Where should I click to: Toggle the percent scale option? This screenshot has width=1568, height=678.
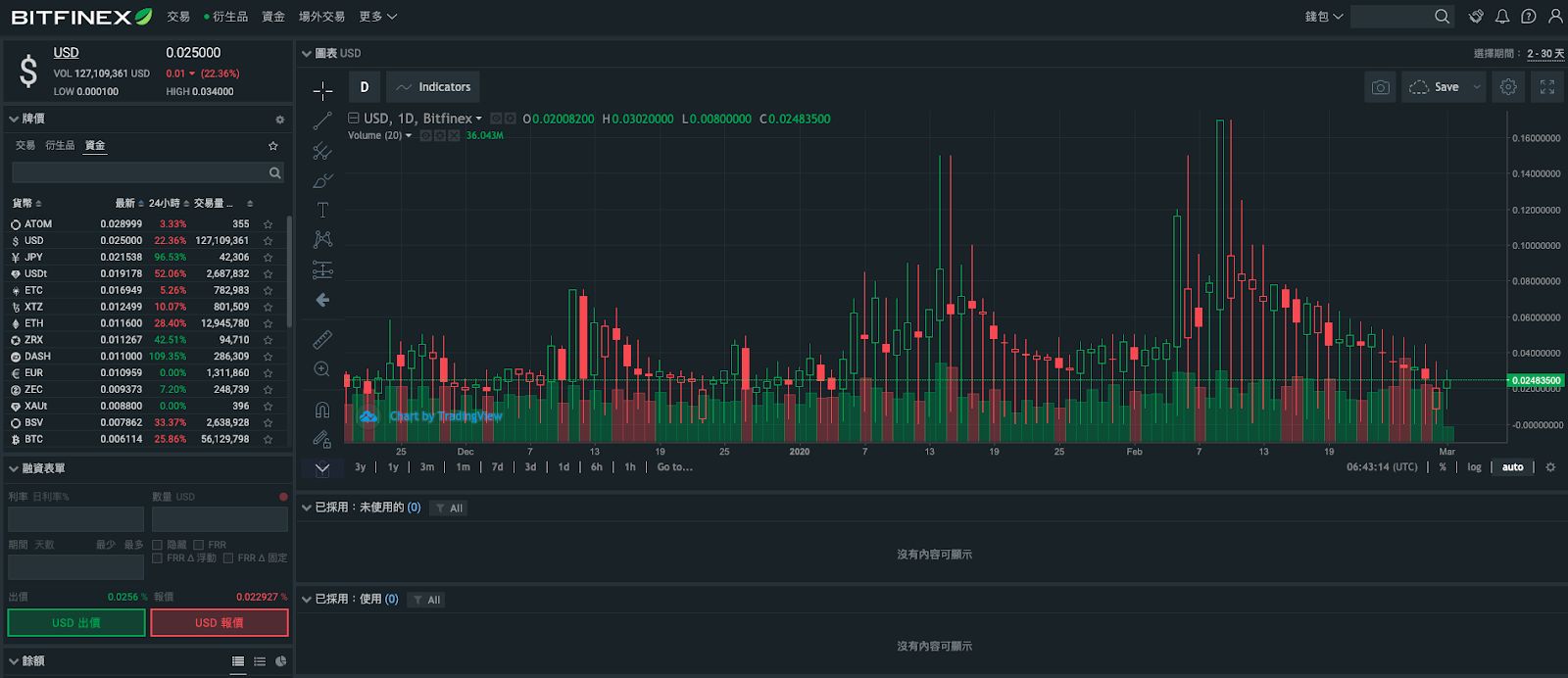point(1443,467)
